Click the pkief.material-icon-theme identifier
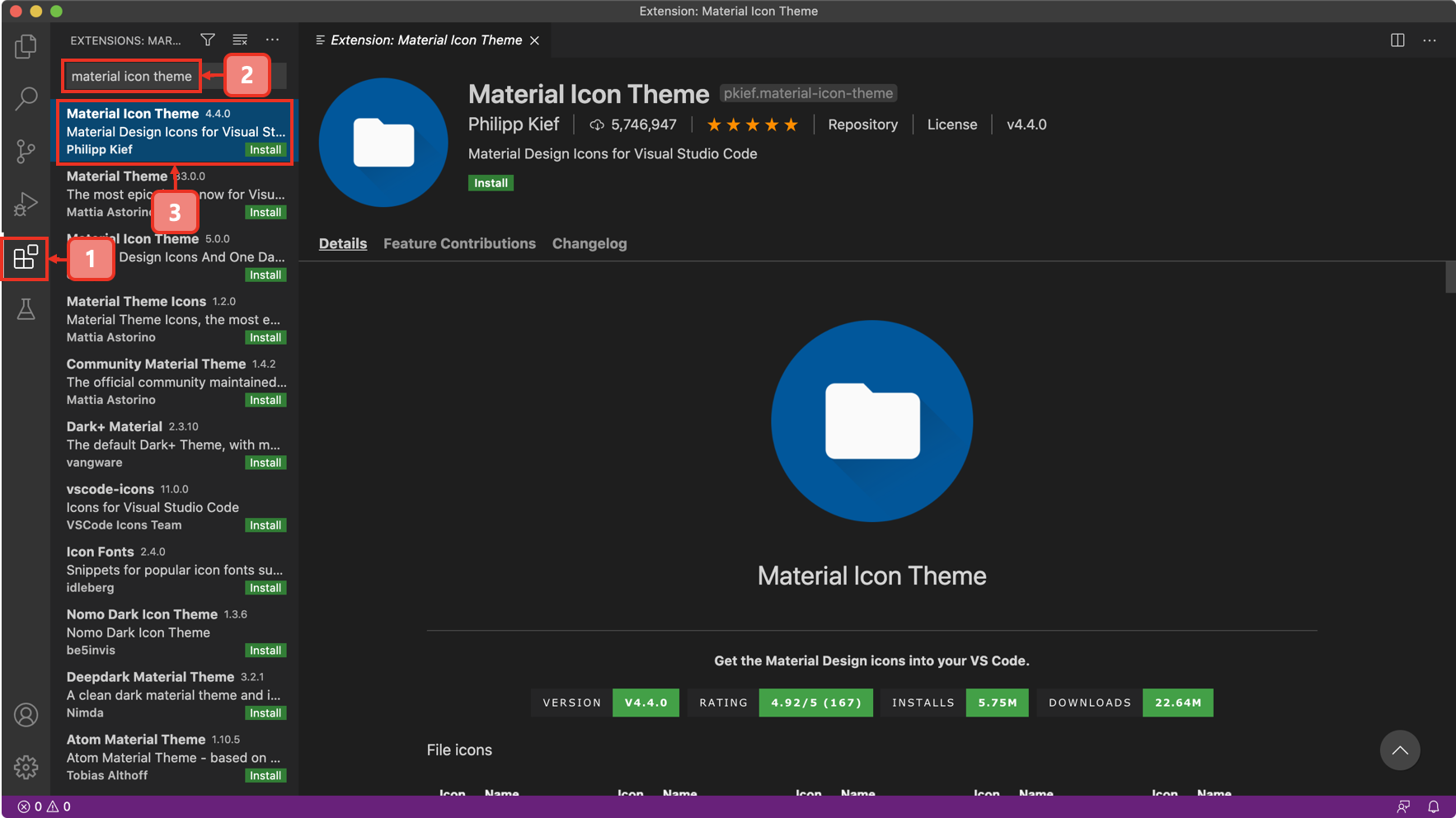This screenshot has height=818, width=1456. (x=808, y=93)
